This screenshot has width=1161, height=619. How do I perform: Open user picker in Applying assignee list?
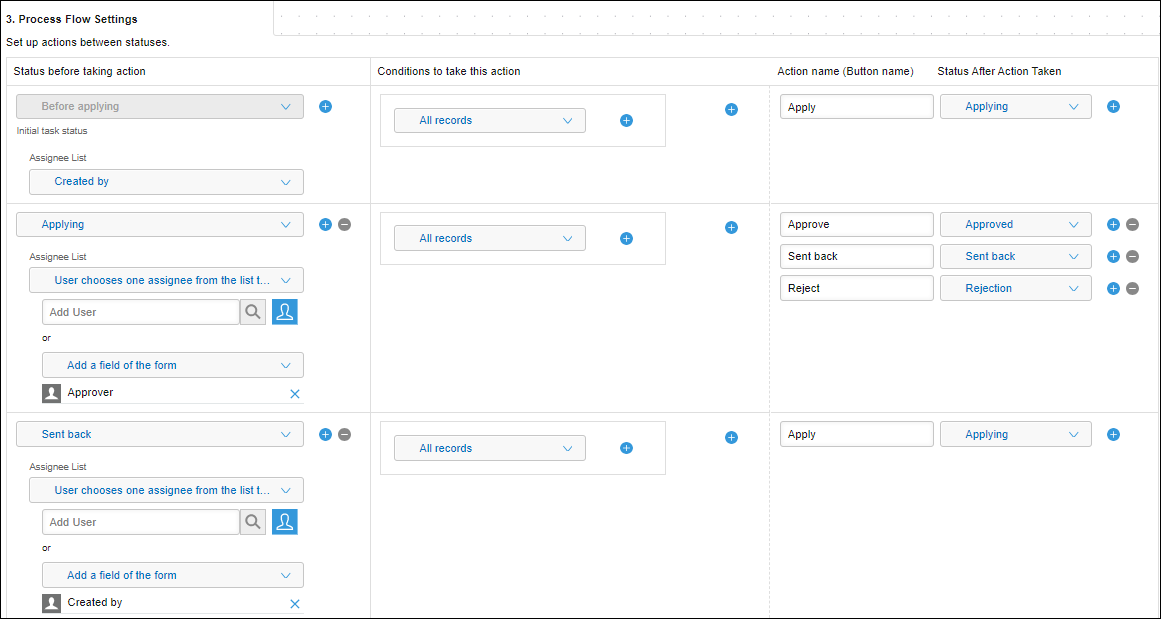point(284,312)
